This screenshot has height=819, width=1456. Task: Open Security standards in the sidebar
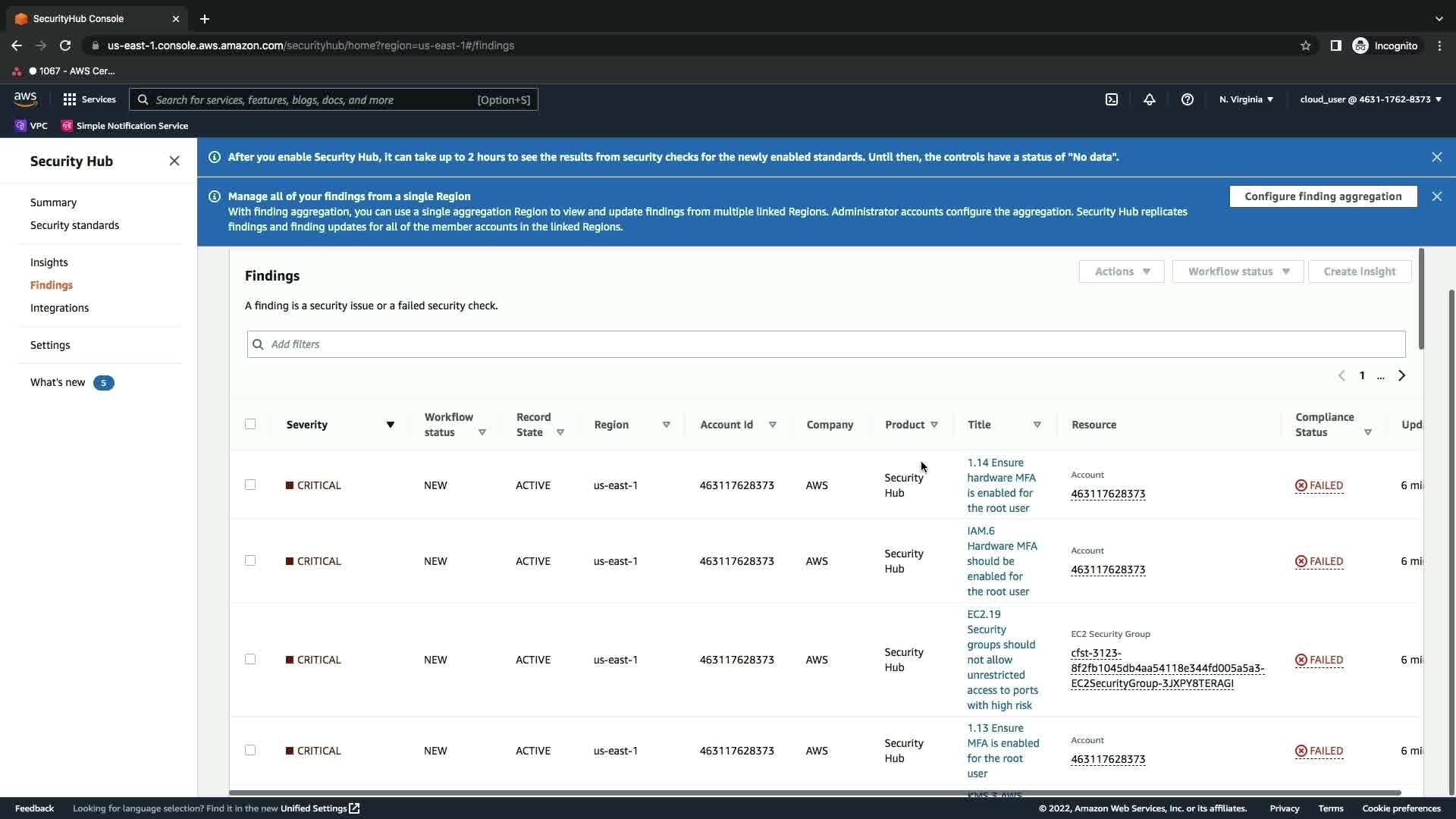[x=74, y=225]
